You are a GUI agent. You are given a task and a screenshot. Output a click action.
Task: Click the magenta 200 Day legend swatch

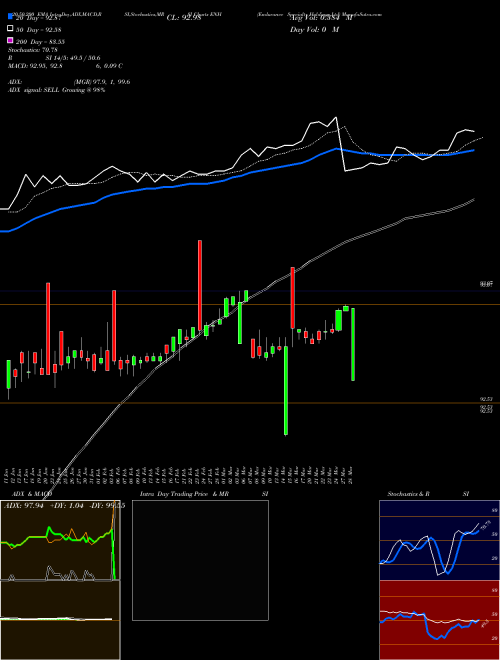point(11,40)
